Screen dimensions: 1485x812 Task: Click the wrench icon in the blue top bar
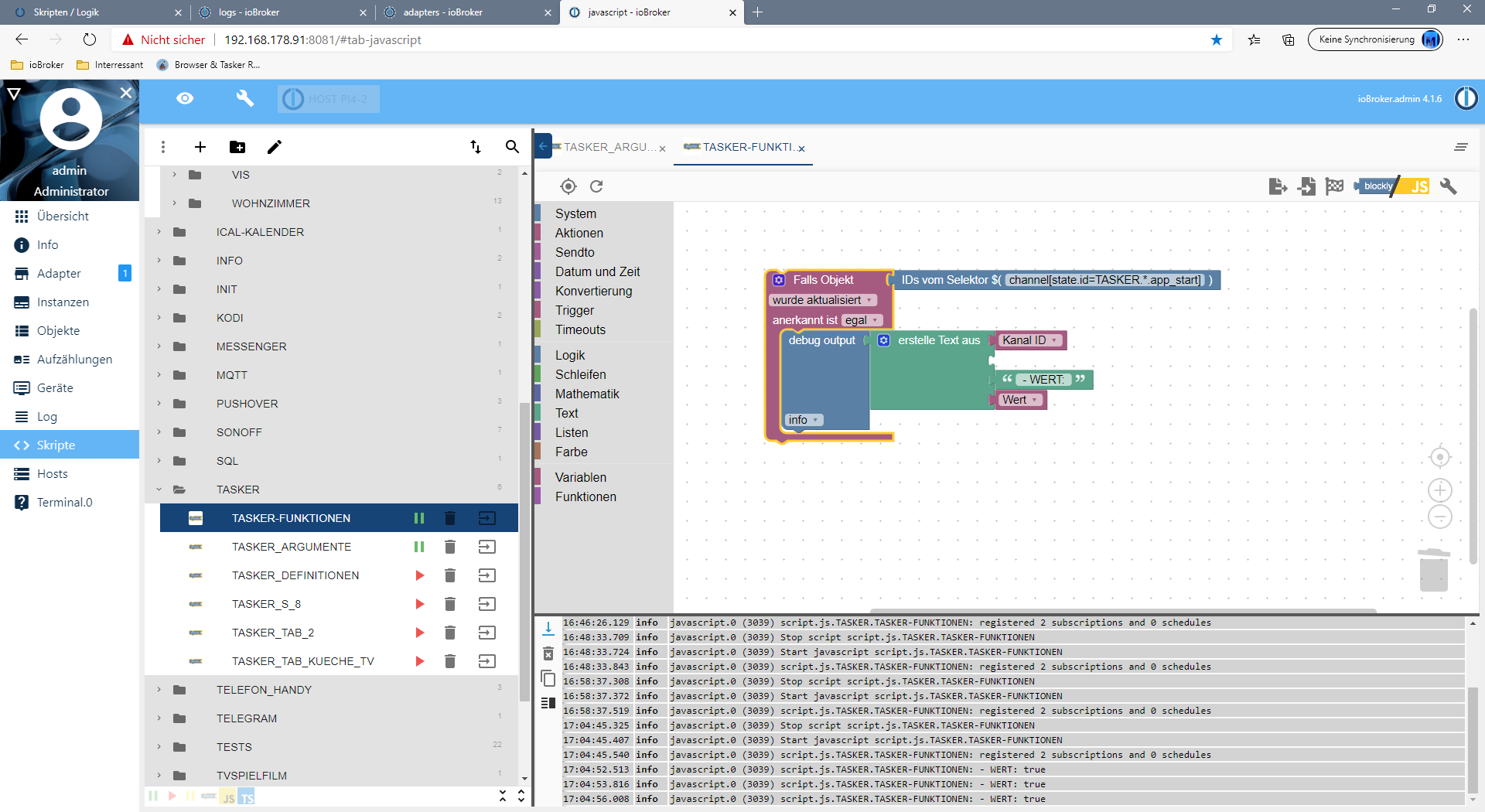tap(245, 98)
